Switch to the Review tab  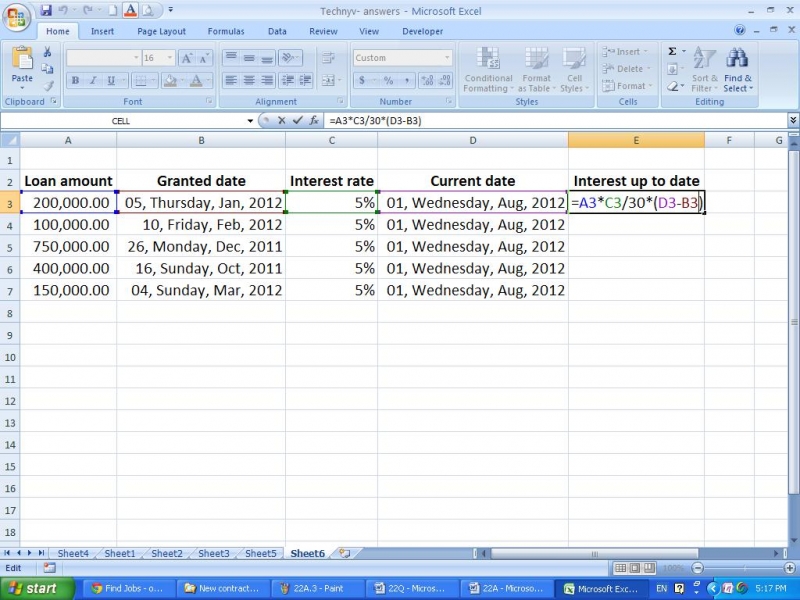tap(323, 31)
